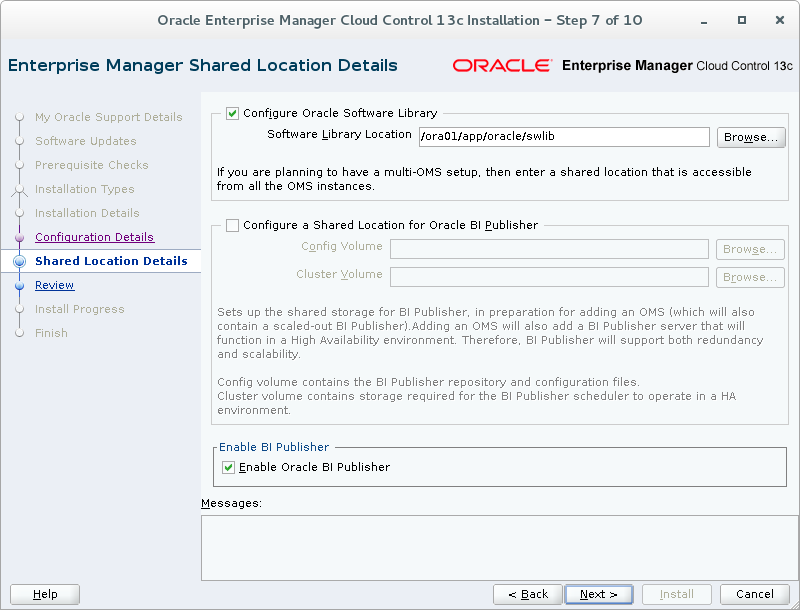800x610 pixels.
Task: Click the Review step bullet icon
Action: point(19,285)
